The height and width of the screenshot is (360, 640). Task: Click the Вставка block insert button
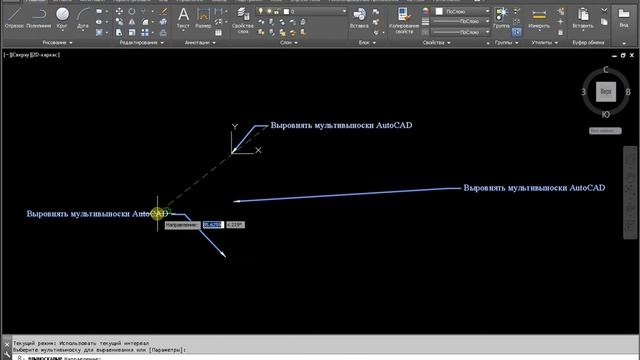(359, 18)
